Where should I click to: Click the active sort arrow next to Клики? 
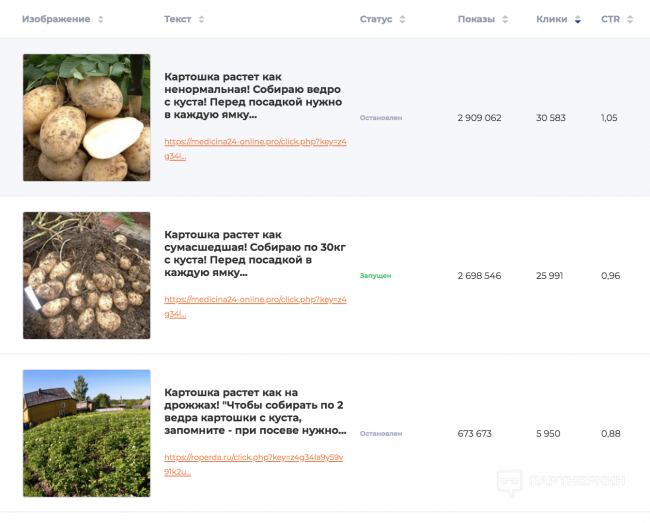pyautogui.click(x=577, y=19)
